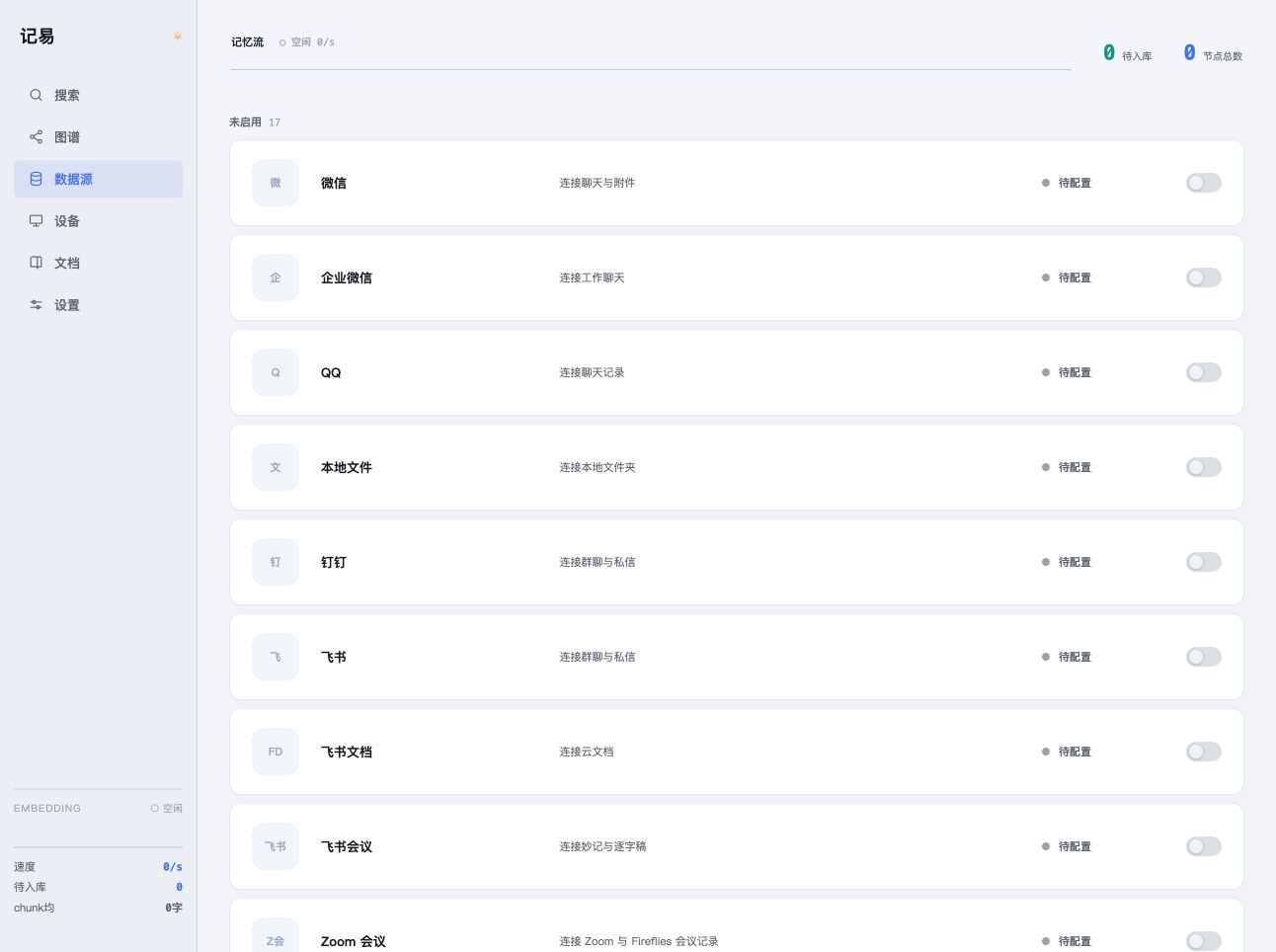Click the 本地文件 source name
1276x952 pixels.
pyautogui.click(x=347, y=467)
